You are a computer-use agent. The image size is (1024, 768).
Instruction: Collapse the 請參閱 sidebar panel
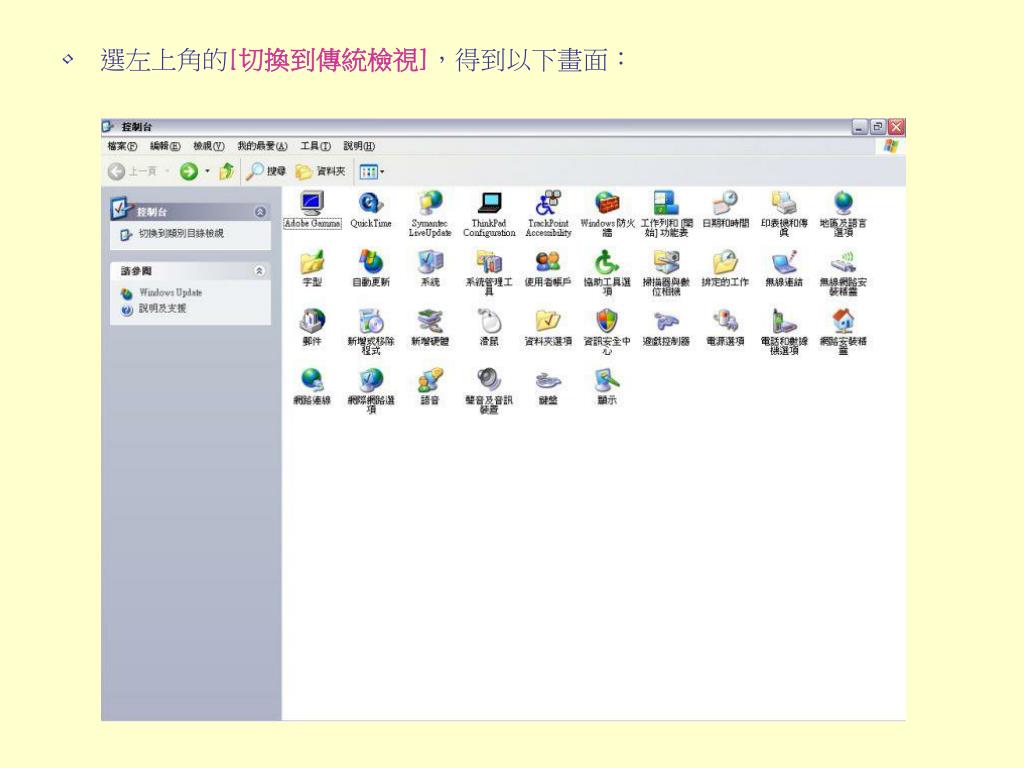[260, 270]
